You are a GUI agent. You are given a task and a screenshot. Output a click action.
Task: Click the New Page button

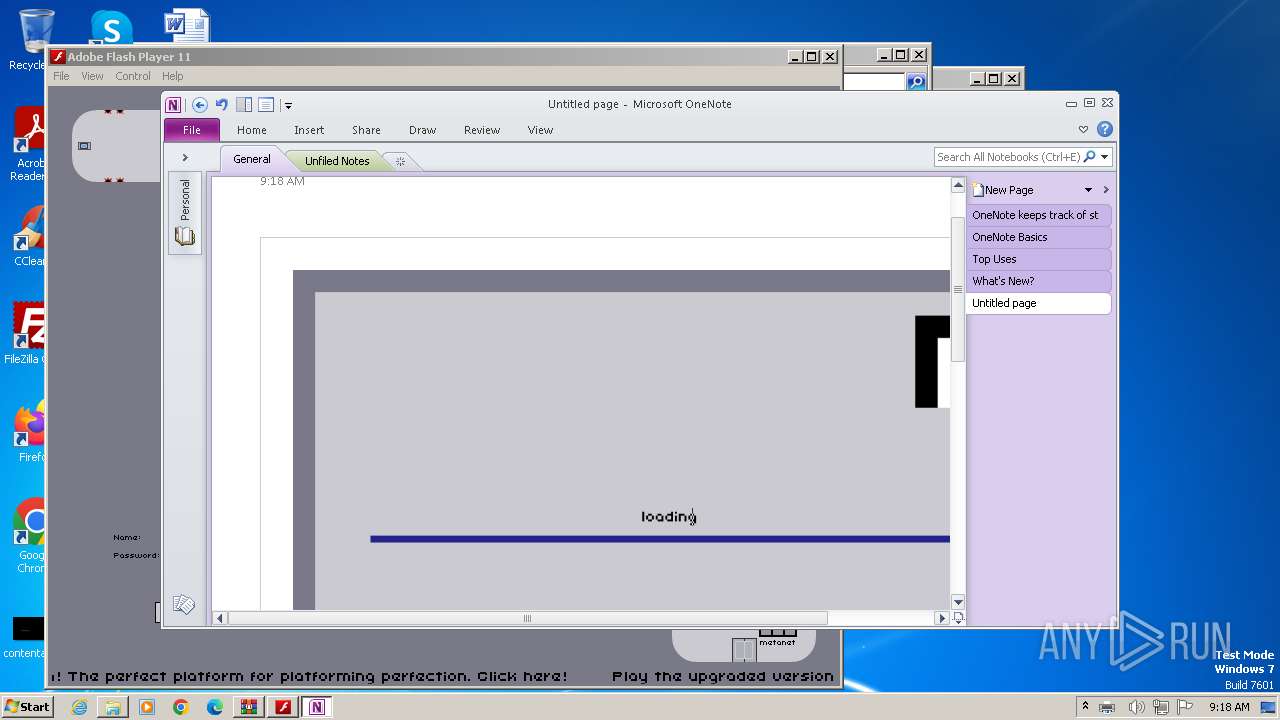pos(1003,190)
